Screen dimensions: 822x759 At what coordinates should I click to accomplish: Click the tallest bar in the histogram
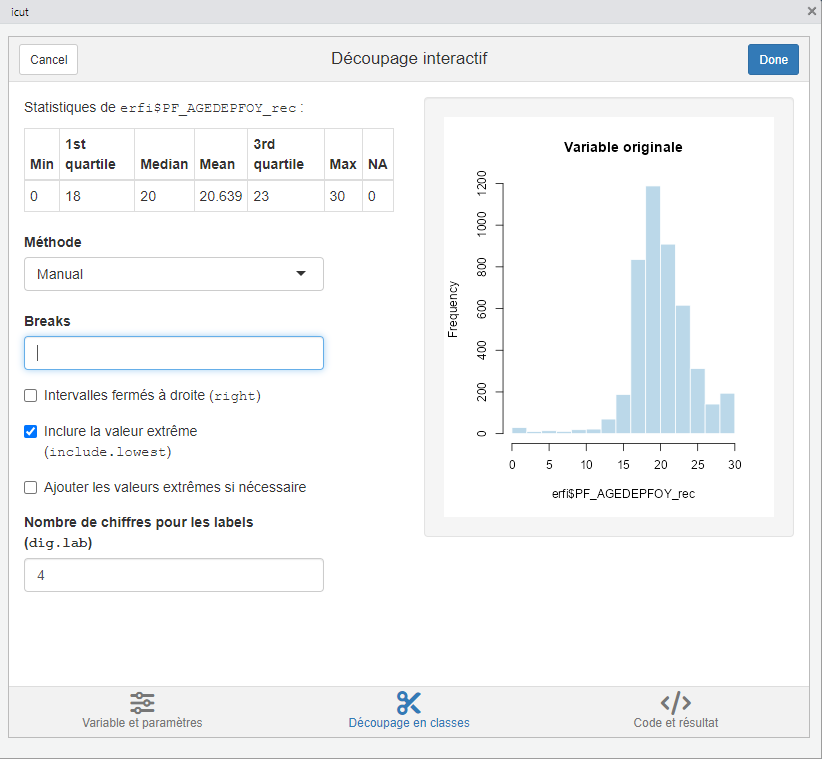[653, 310]
